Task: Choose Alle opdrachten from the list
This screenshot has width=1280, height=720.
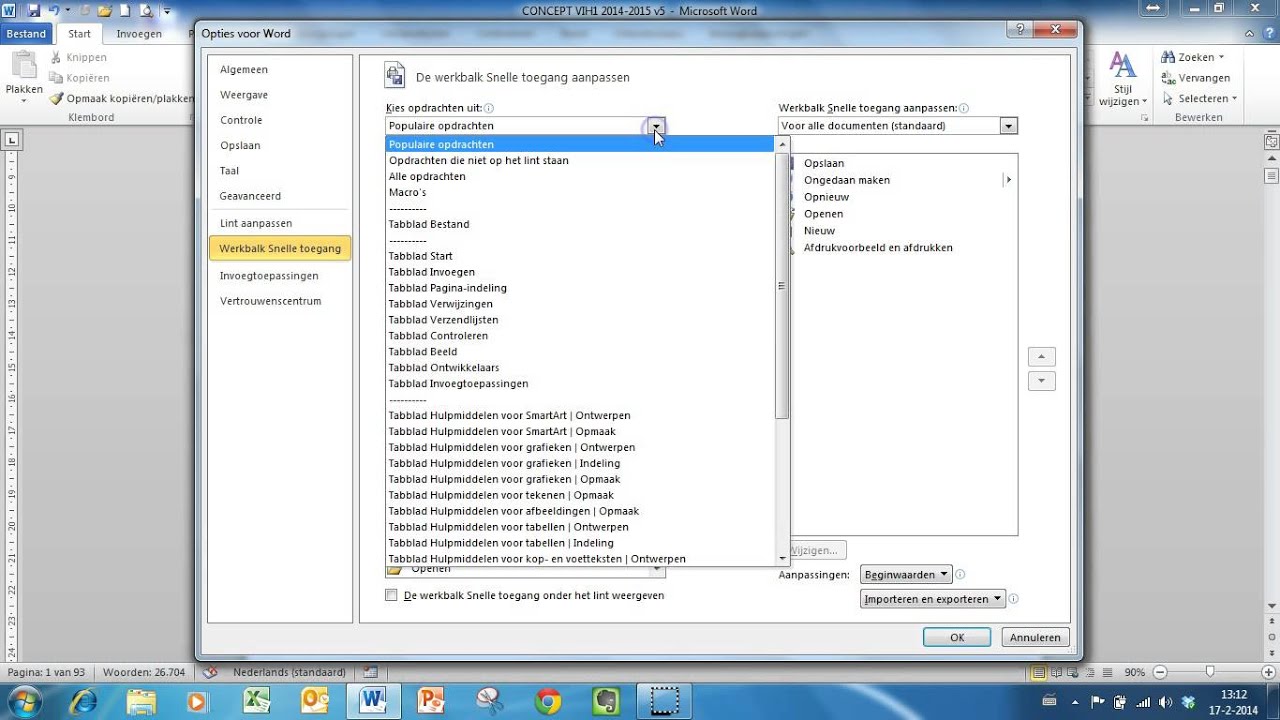Action: [581, 176]
